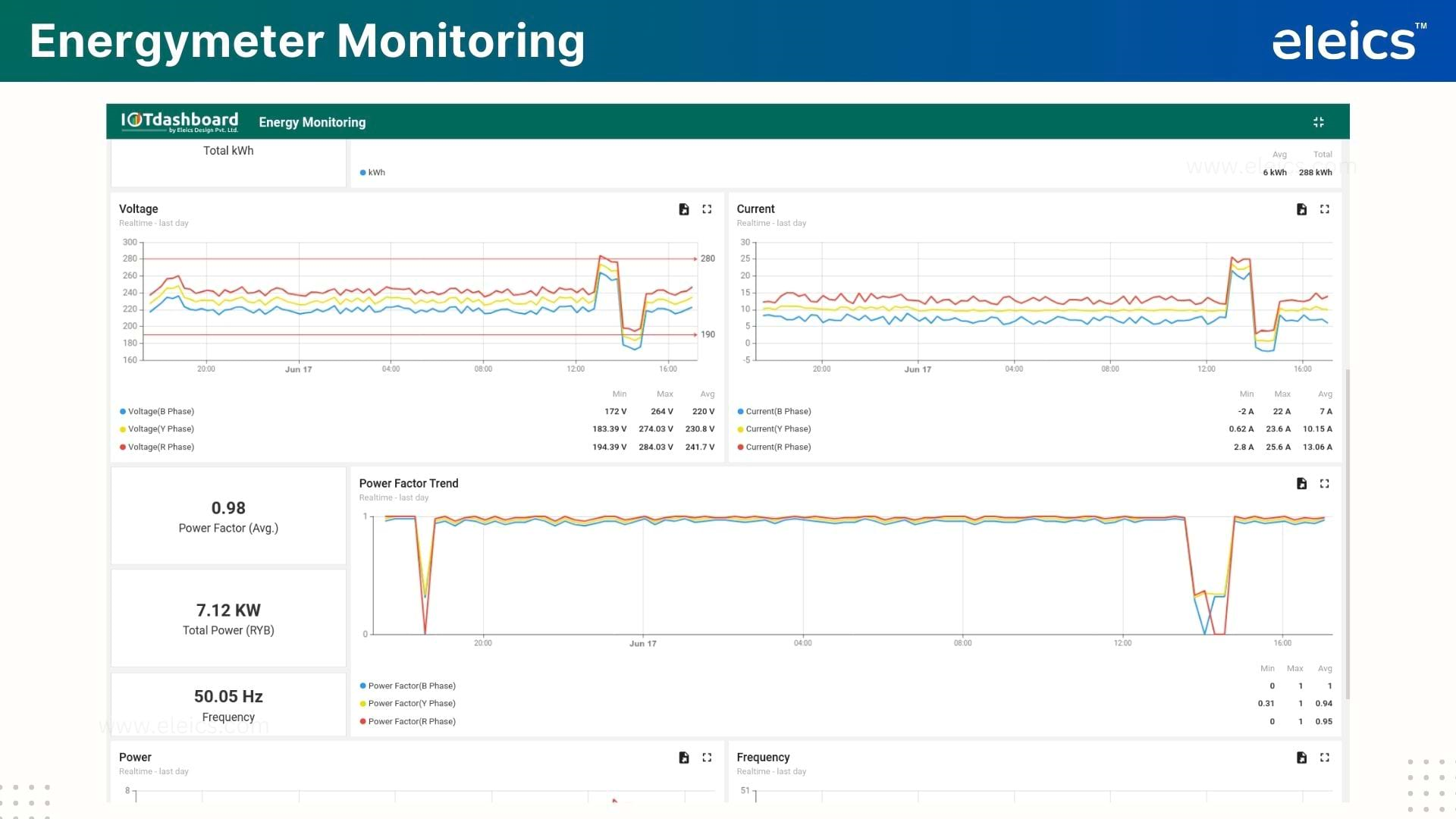
Task: Click Voltage(Y Phase) avg value 230.8 V
Action: click(x=700, y=429)
